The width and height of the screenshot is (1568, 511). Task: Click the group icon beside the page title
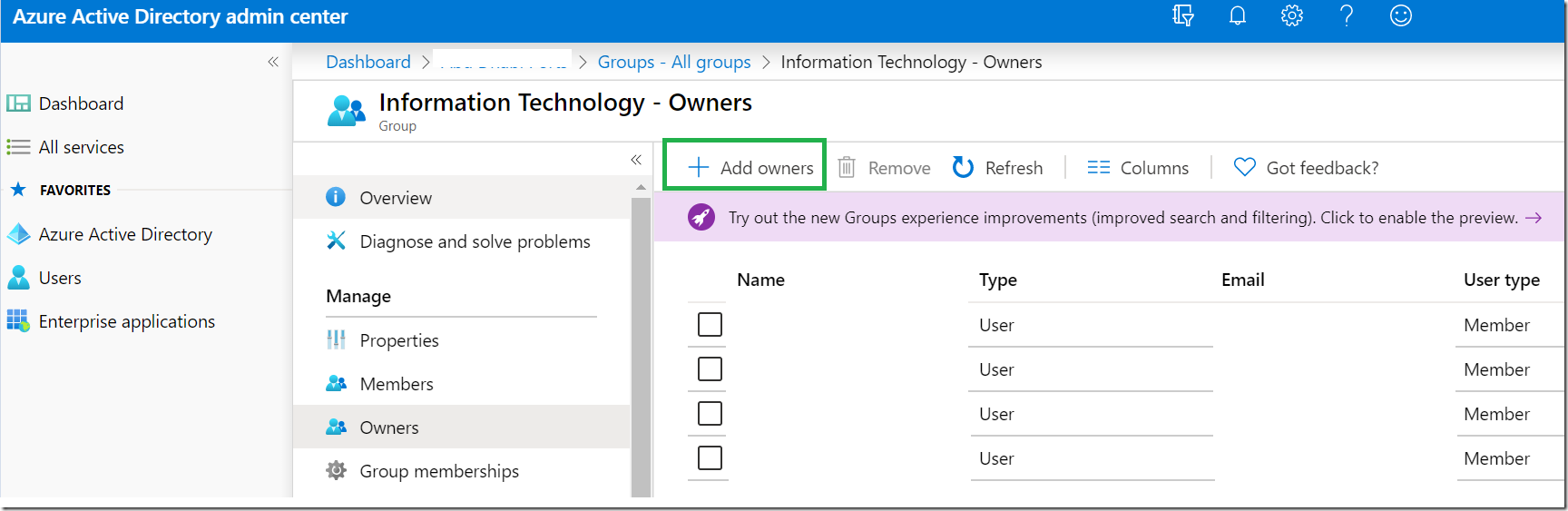click(347, 111)
